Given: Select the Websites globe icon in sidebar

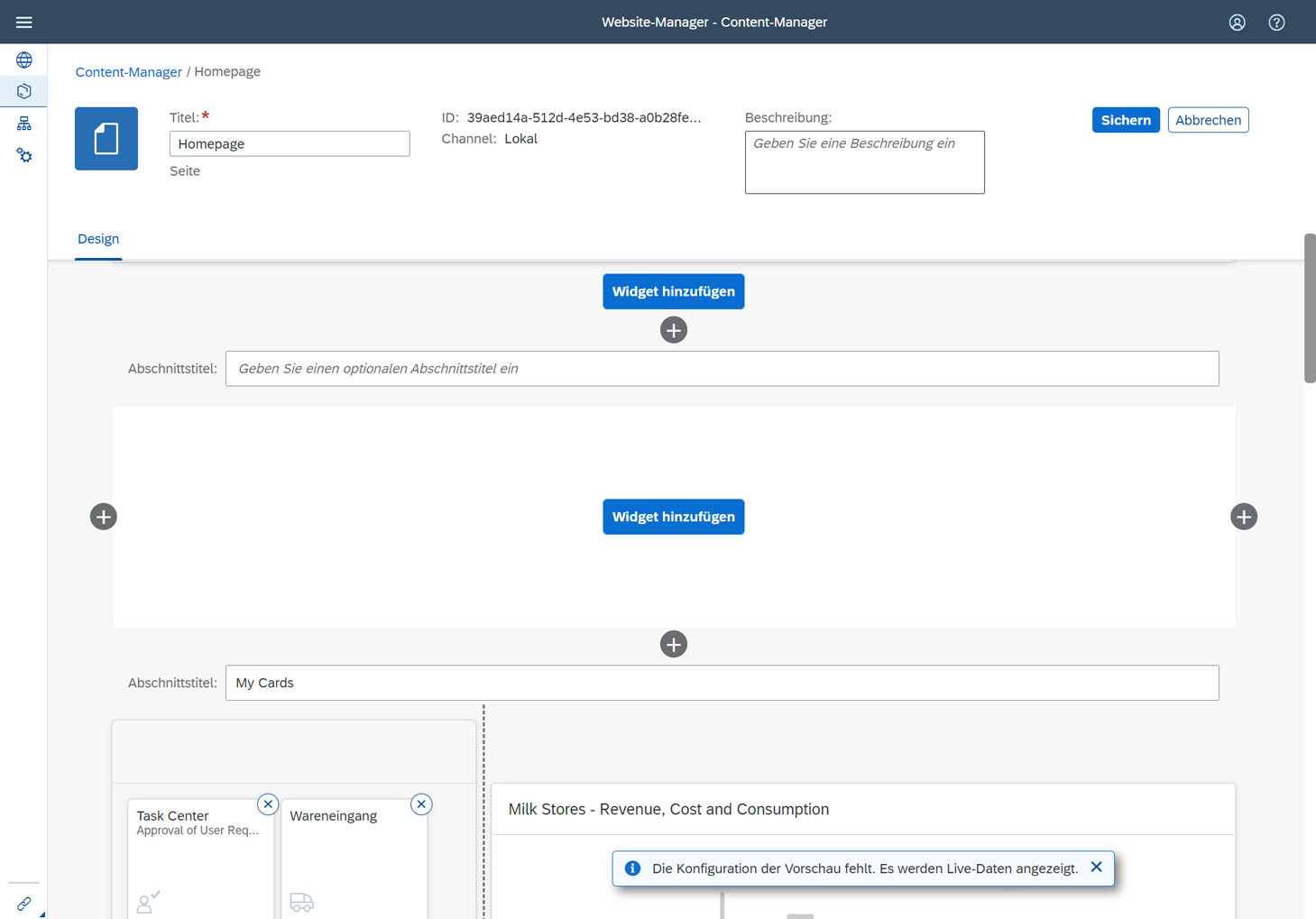Looking at the screenshot, I should [23, 60].
